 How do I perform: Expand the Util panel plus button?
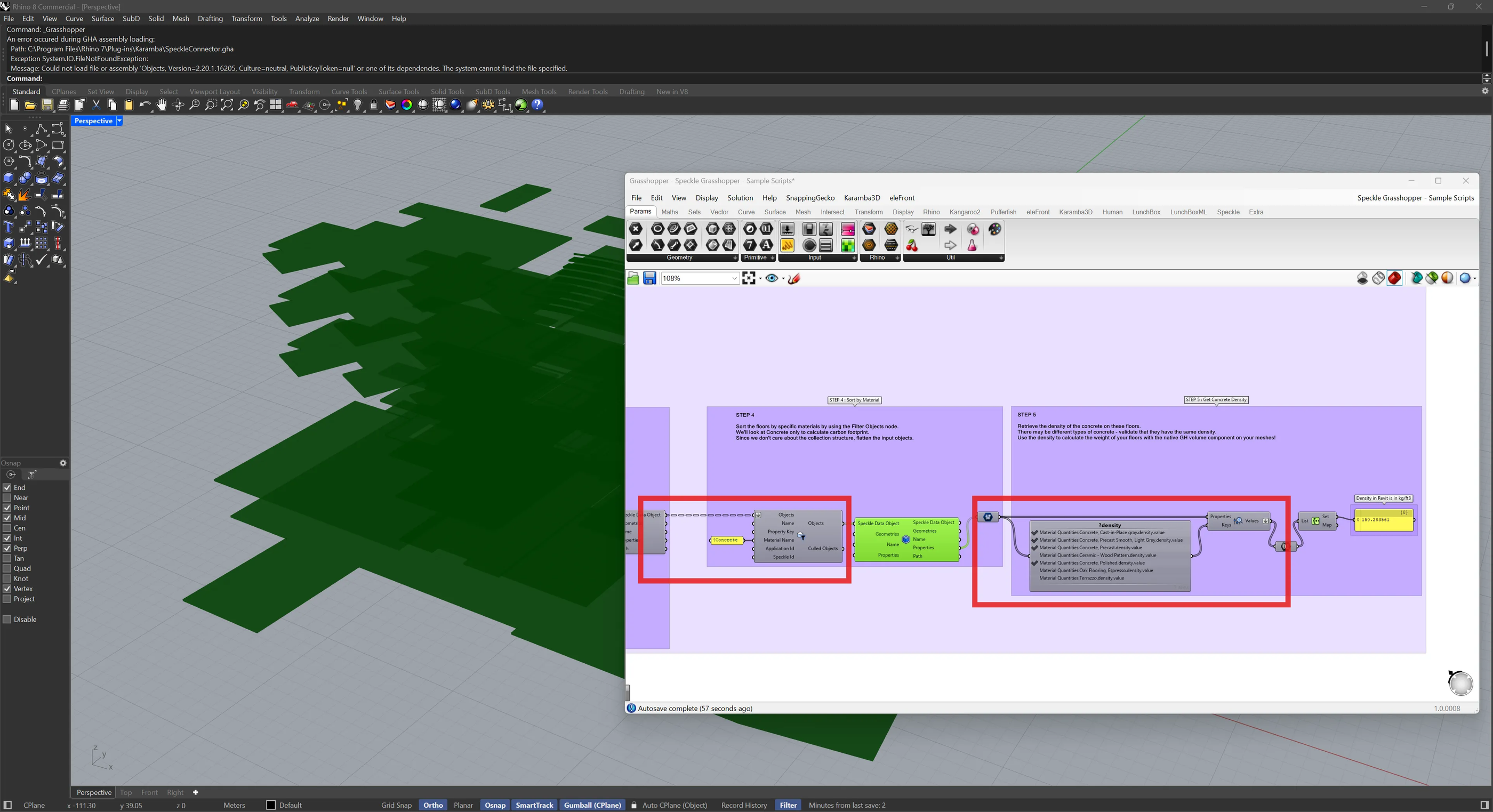[x=1001, y=258]
